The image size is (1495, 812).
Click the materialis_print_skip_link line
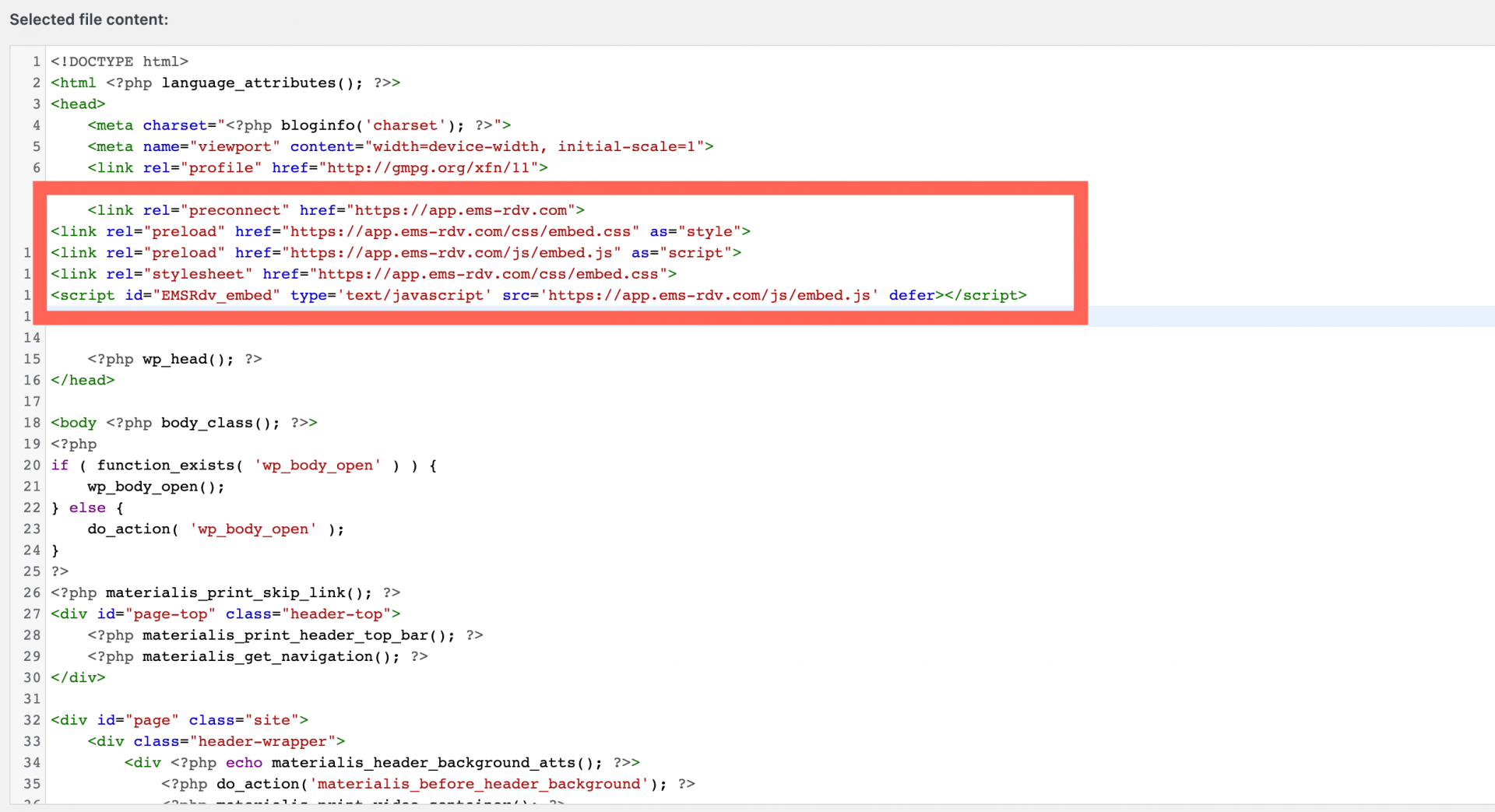point(225,592)
